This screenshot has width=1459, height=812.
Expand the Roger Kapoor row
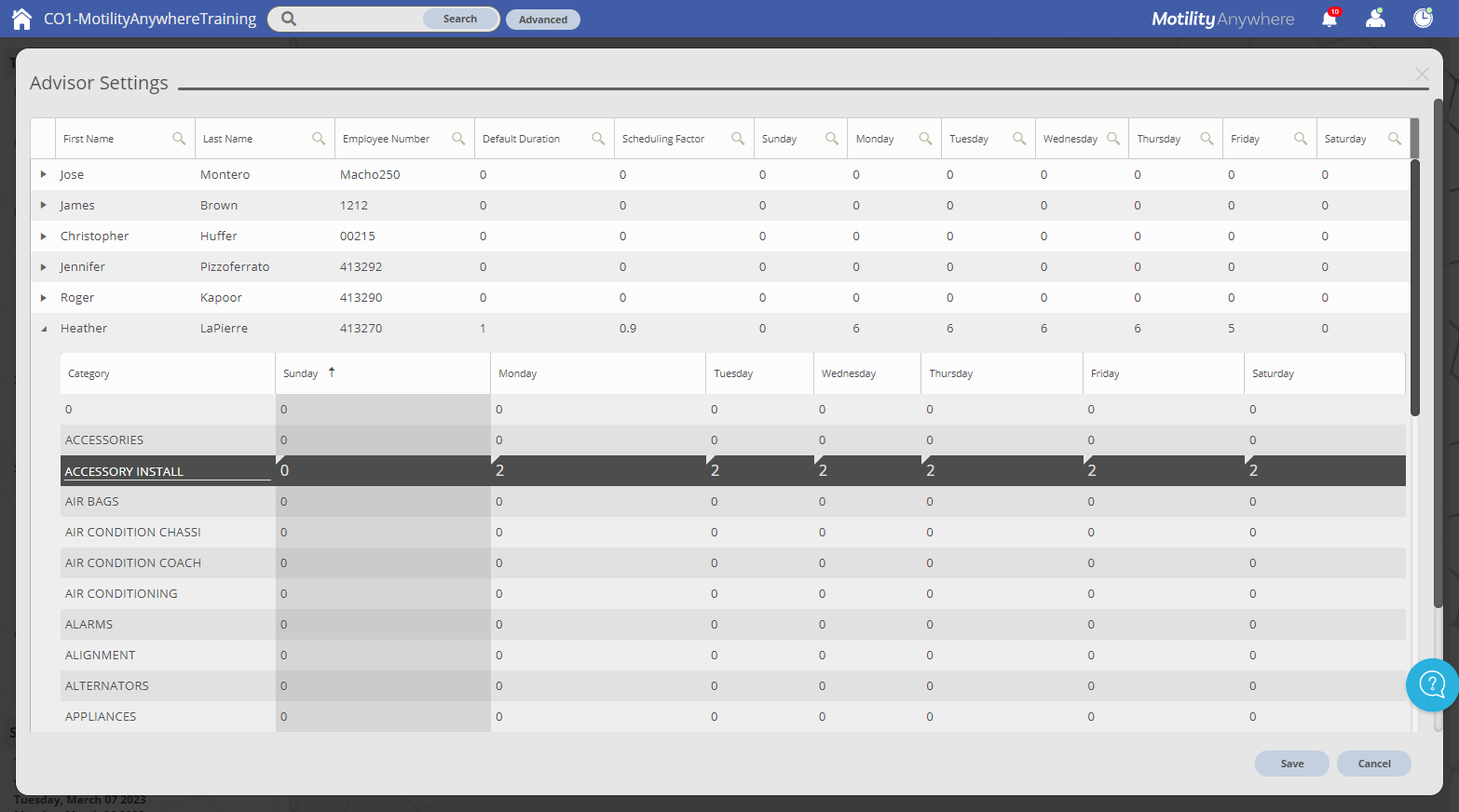[43, 297]
